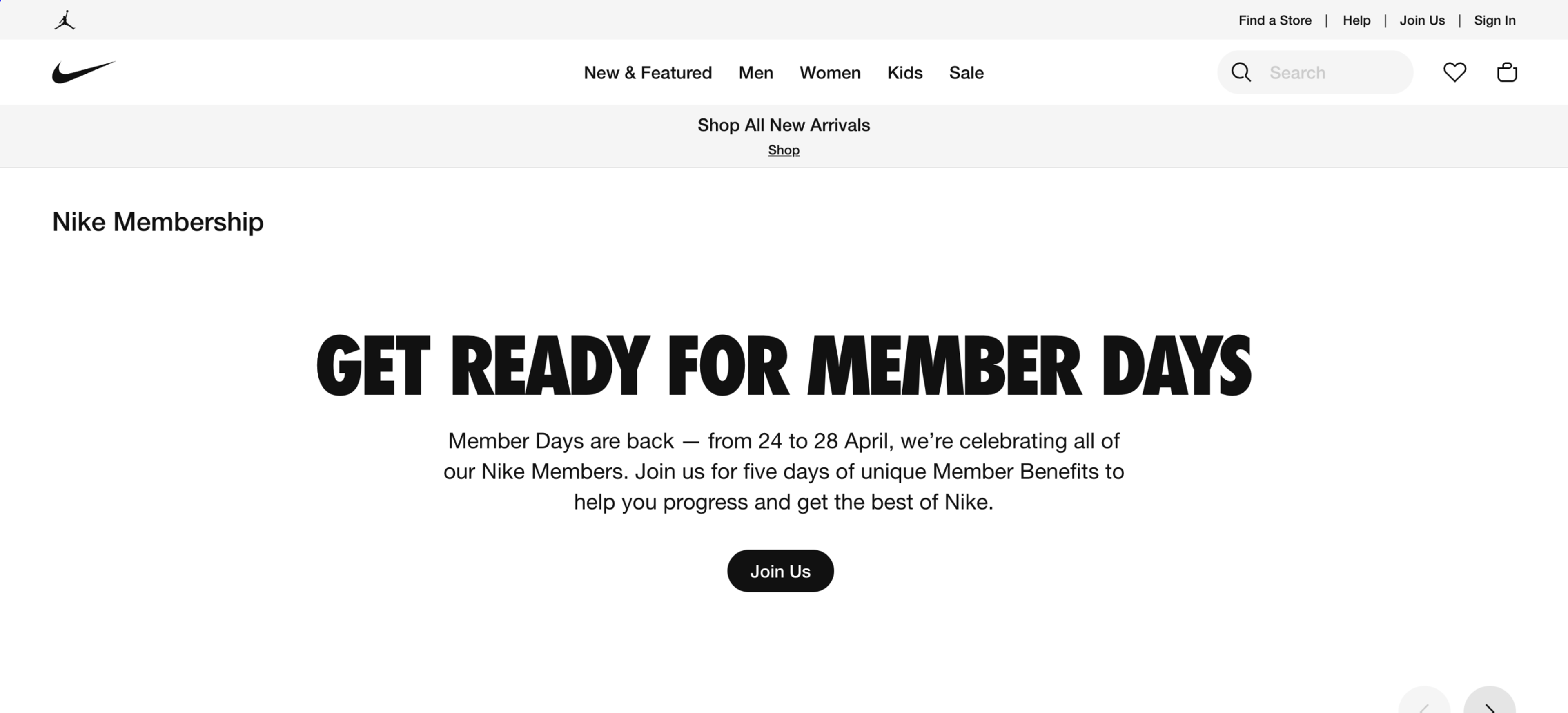This screenshot has width=1568, height=713.
Task: Open the New & Featured menu
Action: 648,72
